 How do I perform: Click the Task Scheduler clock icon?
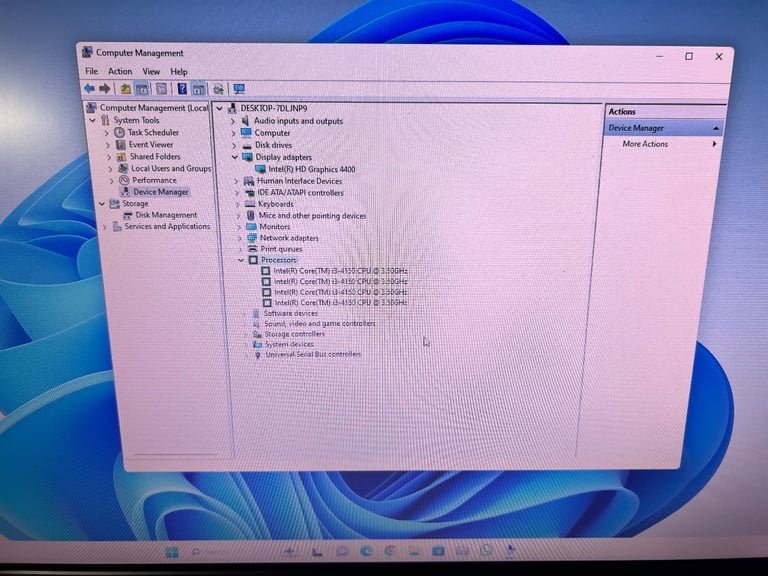tap(119, 132)
